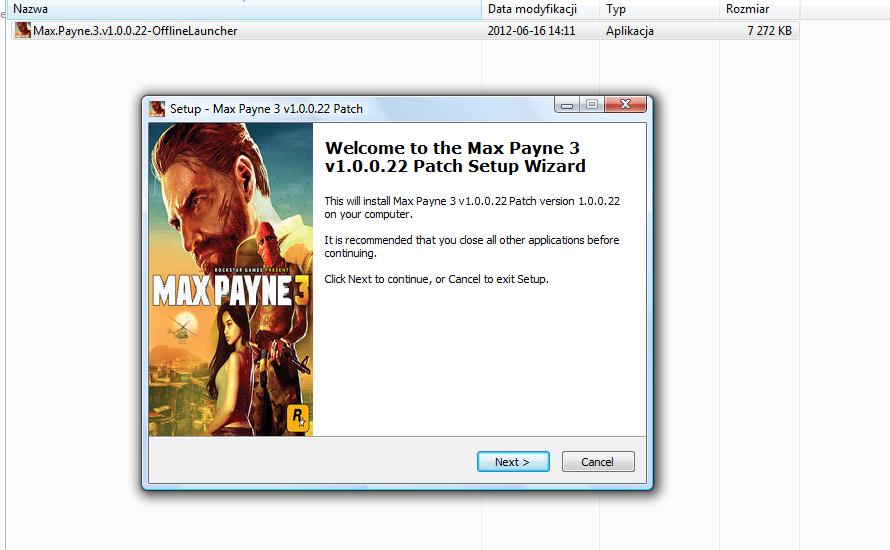The width and height of the screenshot is (890, 550).
Task: Sort by Data modyfikacji column header
Action: click(540, 9)
